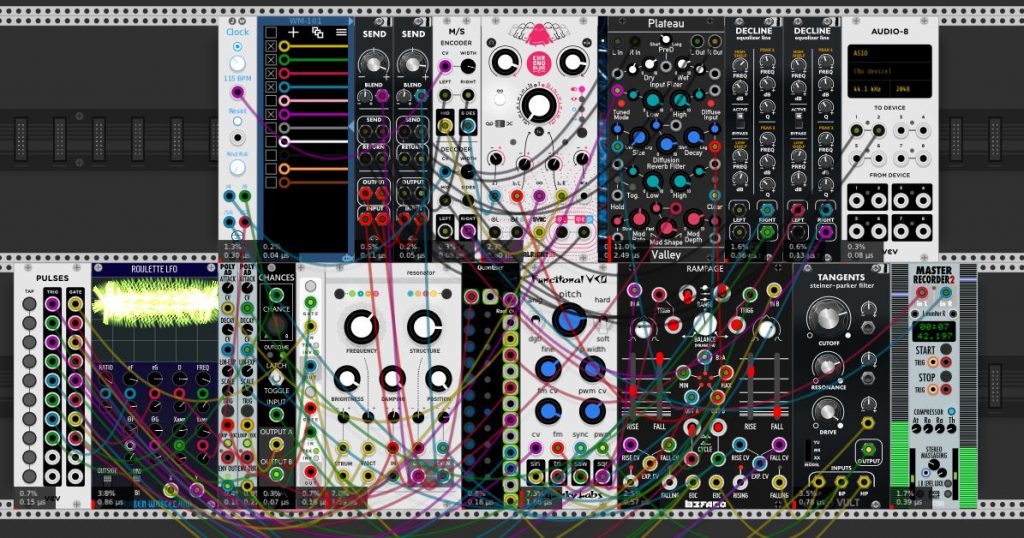Click the Resonator DAMPING knob
Screen dimensions: 1024x538
pyautogui.click(x=392, y=378)
